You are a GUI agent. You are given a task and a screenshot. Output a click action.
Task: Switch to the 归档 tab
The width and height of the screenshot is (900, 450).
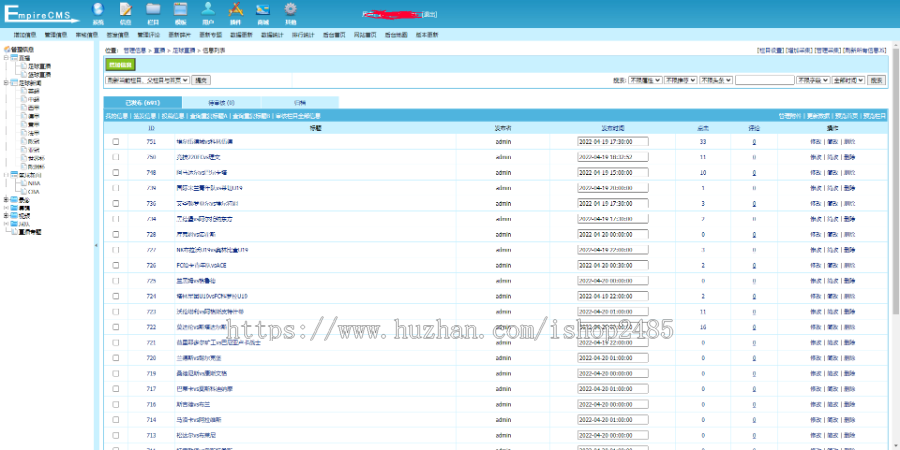pos(300,103)
